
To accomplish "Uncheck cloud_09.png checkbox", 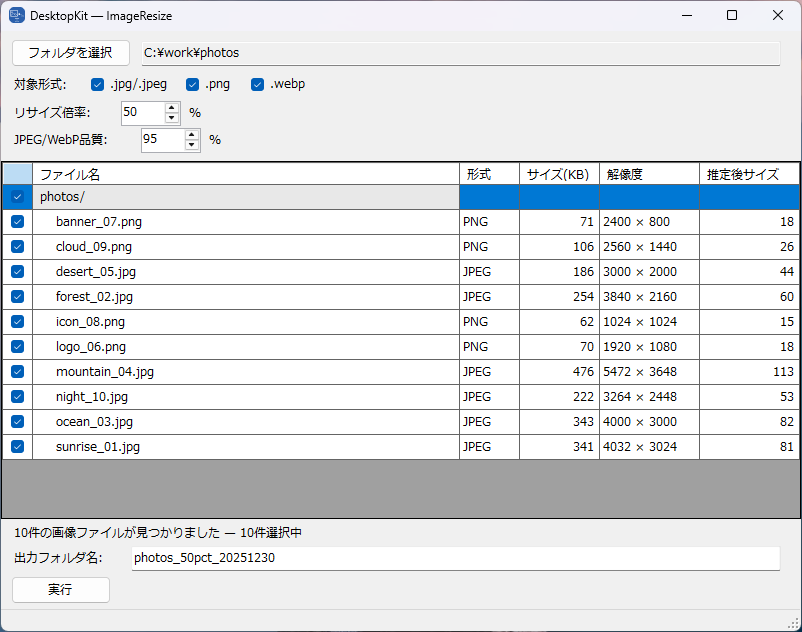I will point(17,247).
